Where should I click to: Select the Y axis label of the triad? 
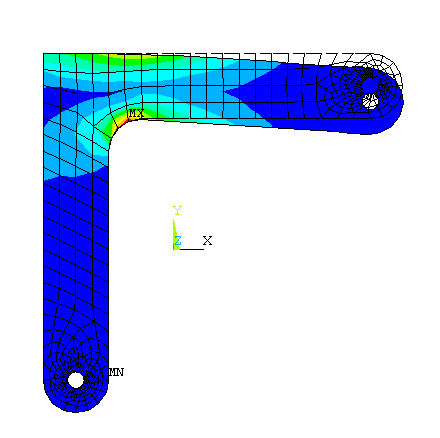pyautogui.click(x=177, y=211)
